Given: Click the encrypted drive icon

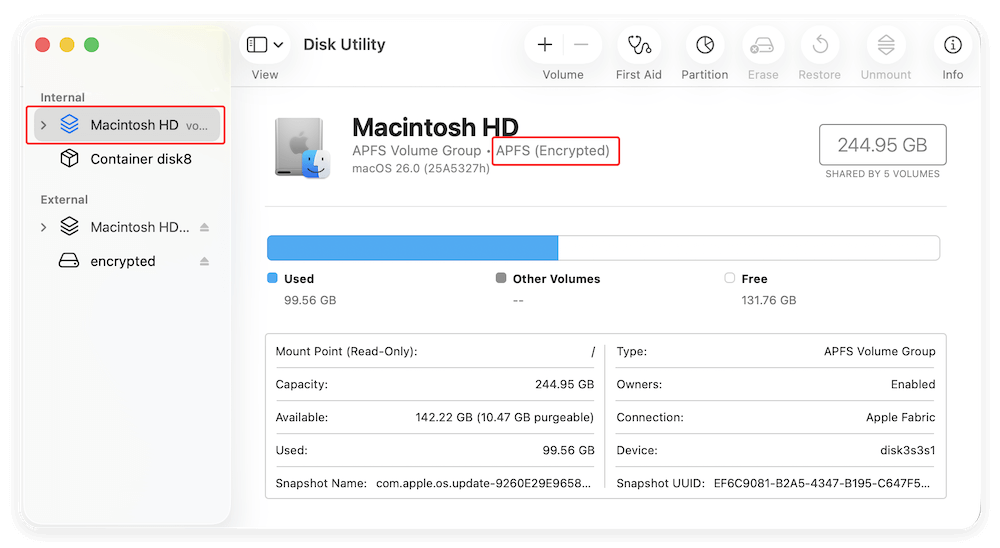Looking at the screenshot, I should click(69, 260).
